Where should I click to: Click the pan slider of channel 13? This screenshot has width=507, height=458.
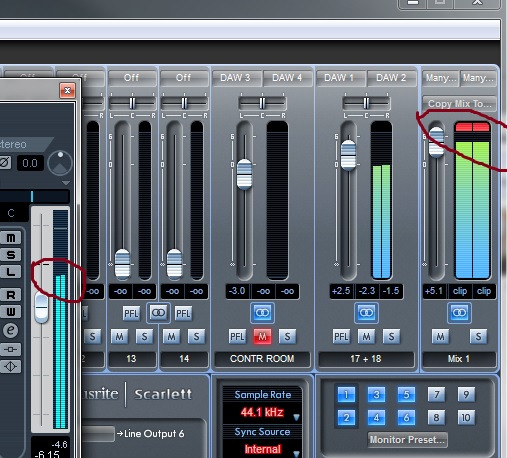tap(132, 103)
